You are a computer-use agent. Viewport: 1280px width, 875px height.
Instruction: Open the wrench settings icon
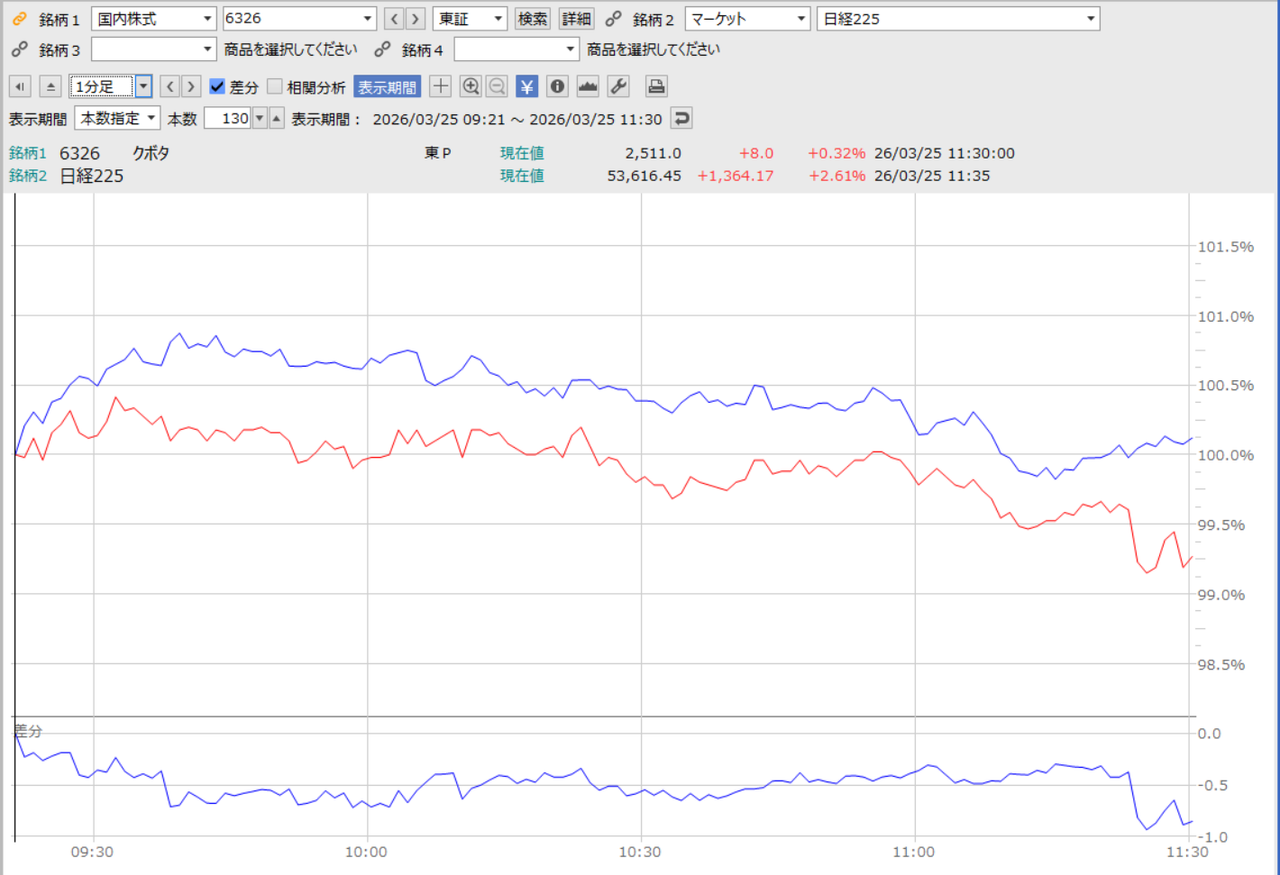618,87
